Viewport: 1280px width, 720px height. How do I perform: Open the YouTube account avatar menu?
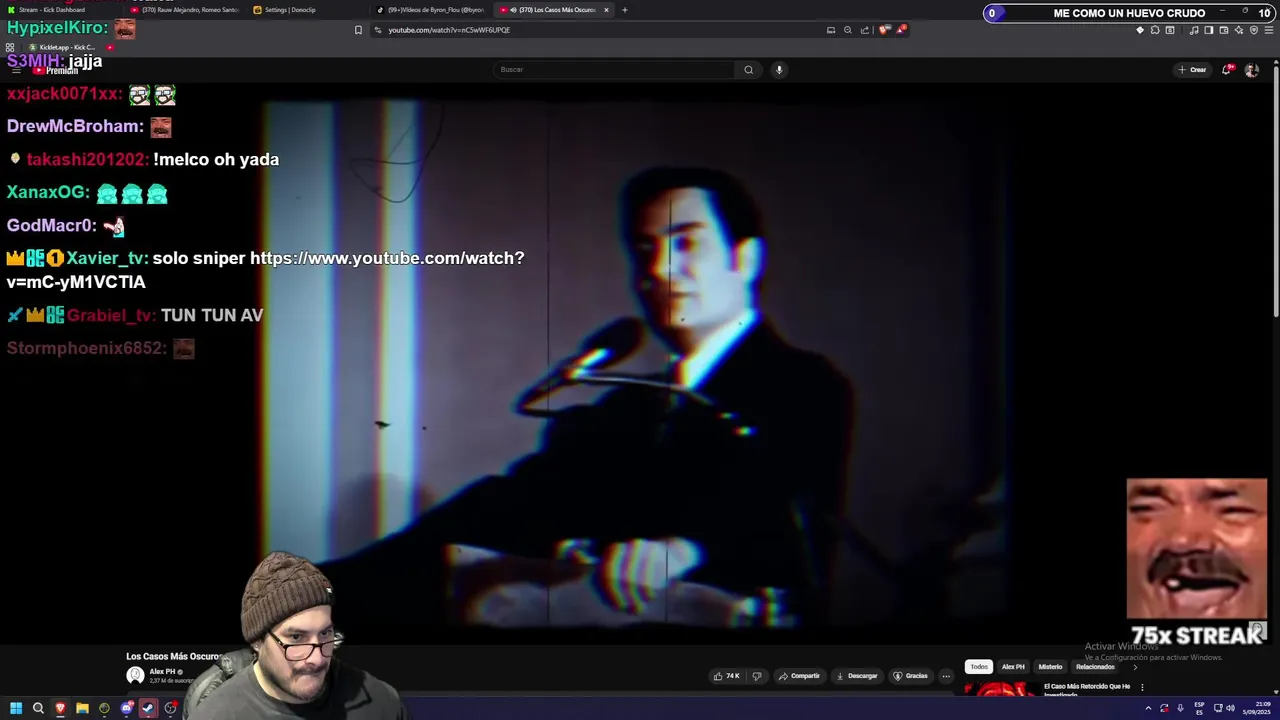coord(1251,70)
